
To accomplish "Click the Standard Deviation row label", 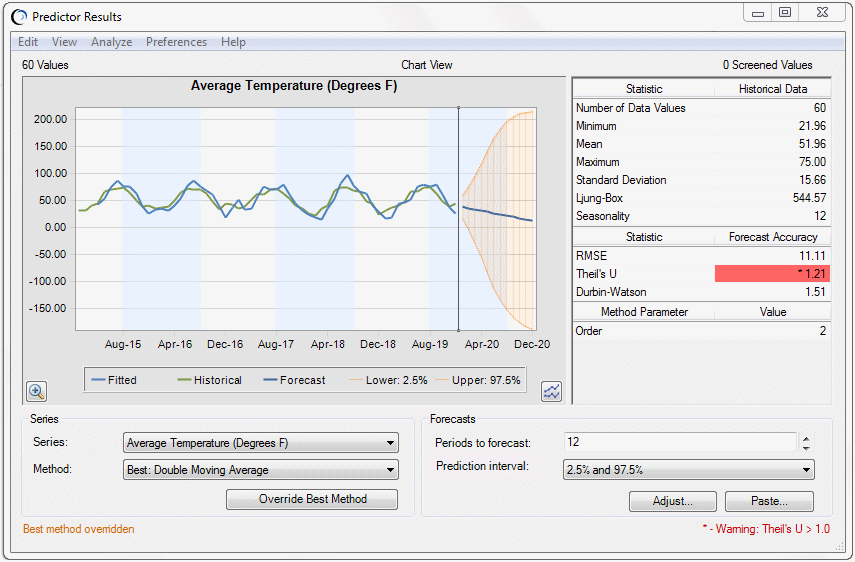I will [621, 180].
